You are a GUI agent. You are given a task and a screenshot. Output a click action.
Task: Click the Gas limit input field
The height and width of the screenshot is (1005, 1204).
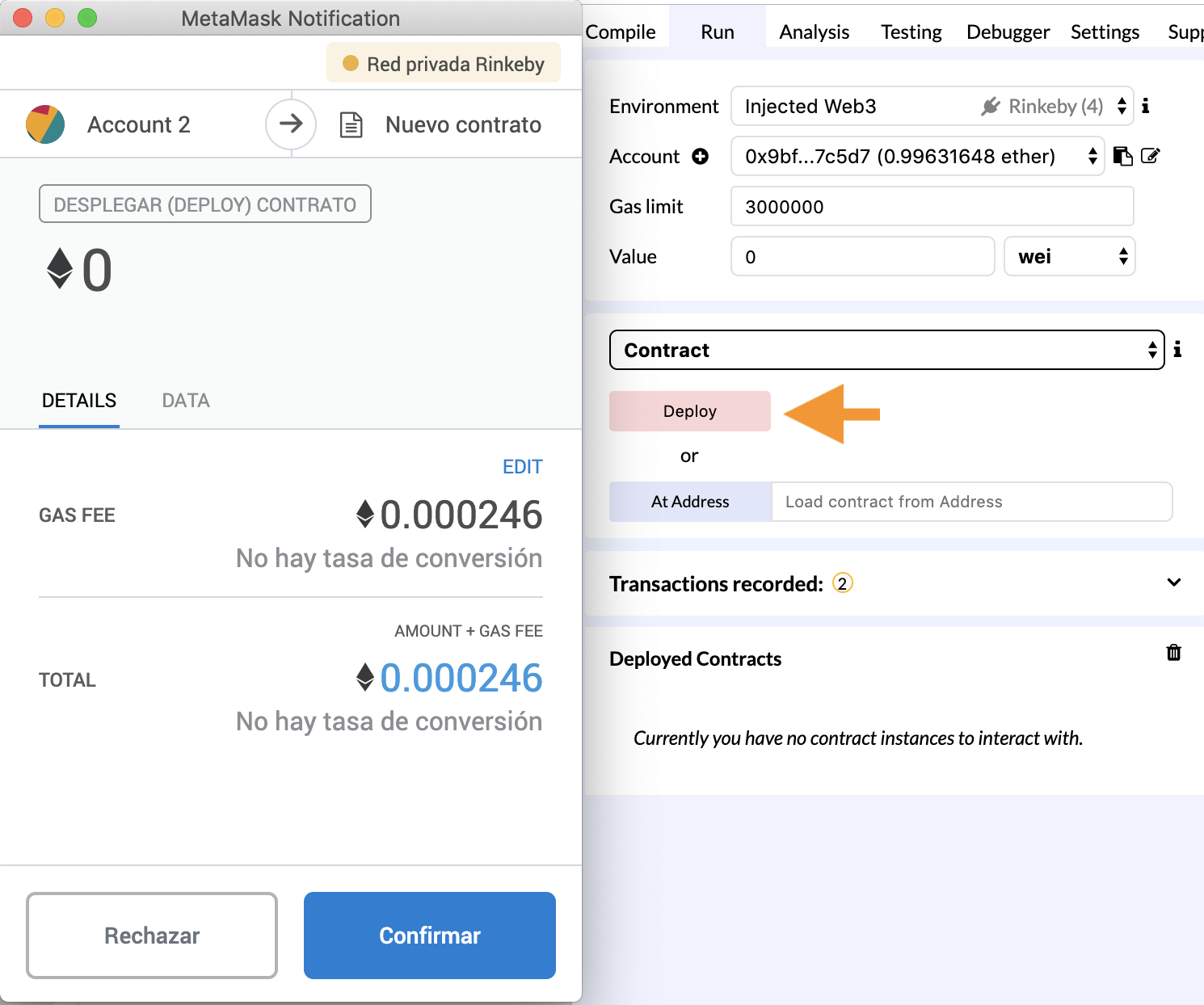click(932, 206)
